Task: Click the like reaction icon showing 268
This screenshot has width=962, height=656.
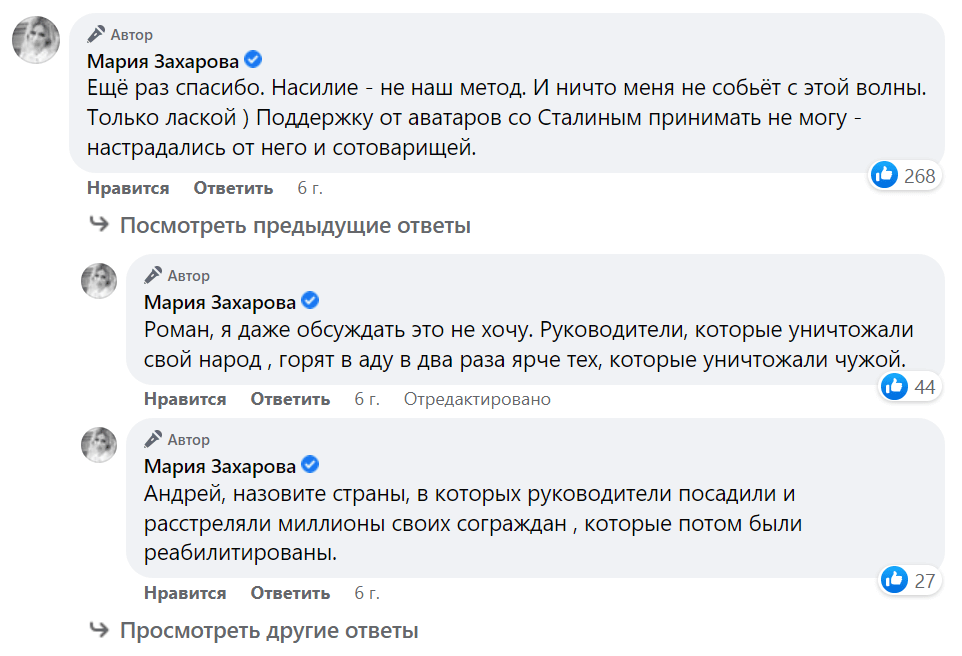Action: pyautogui.click(x=885, y=175)
